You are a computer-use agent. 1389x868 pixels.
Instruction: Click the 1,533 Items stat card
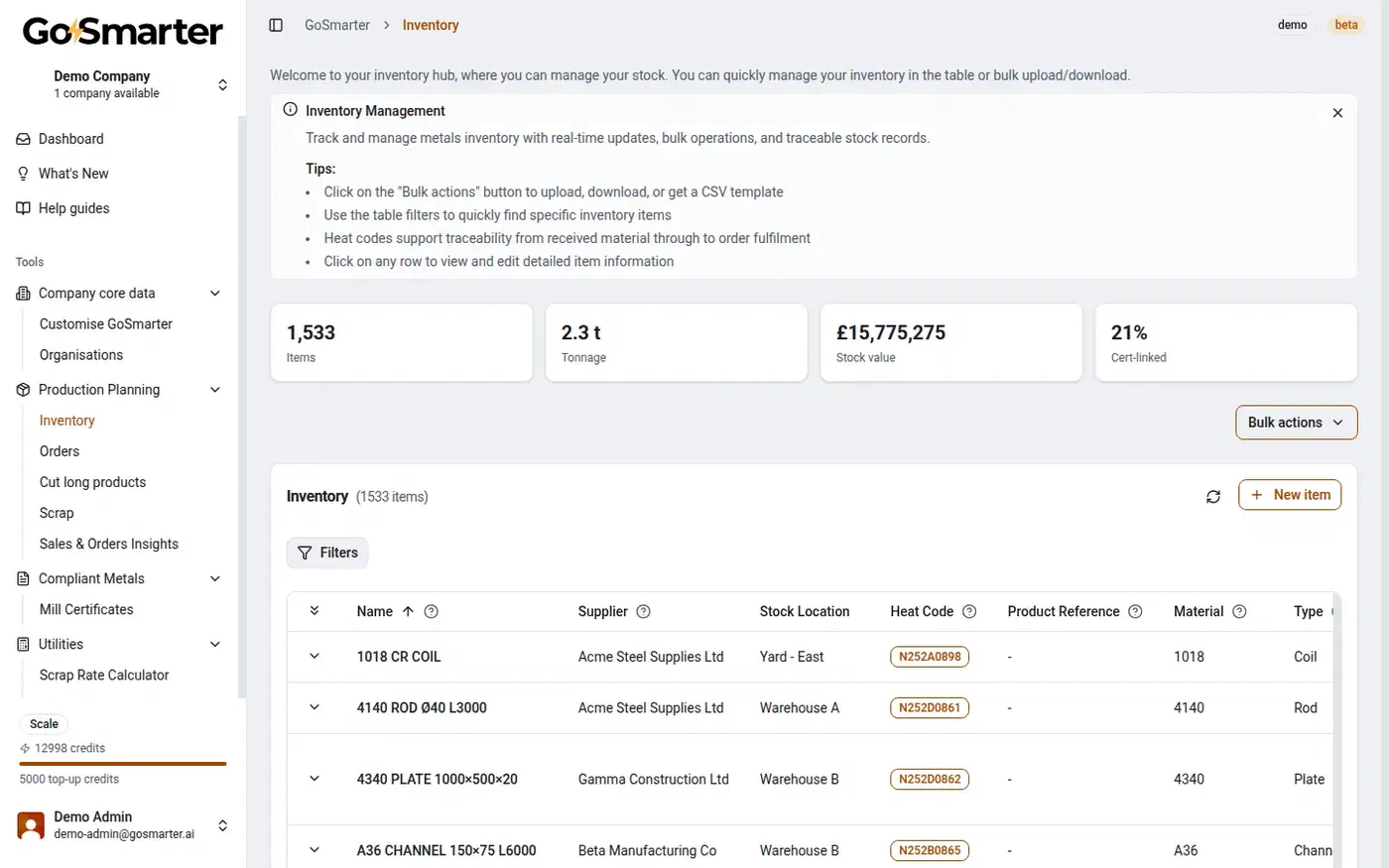402,342
